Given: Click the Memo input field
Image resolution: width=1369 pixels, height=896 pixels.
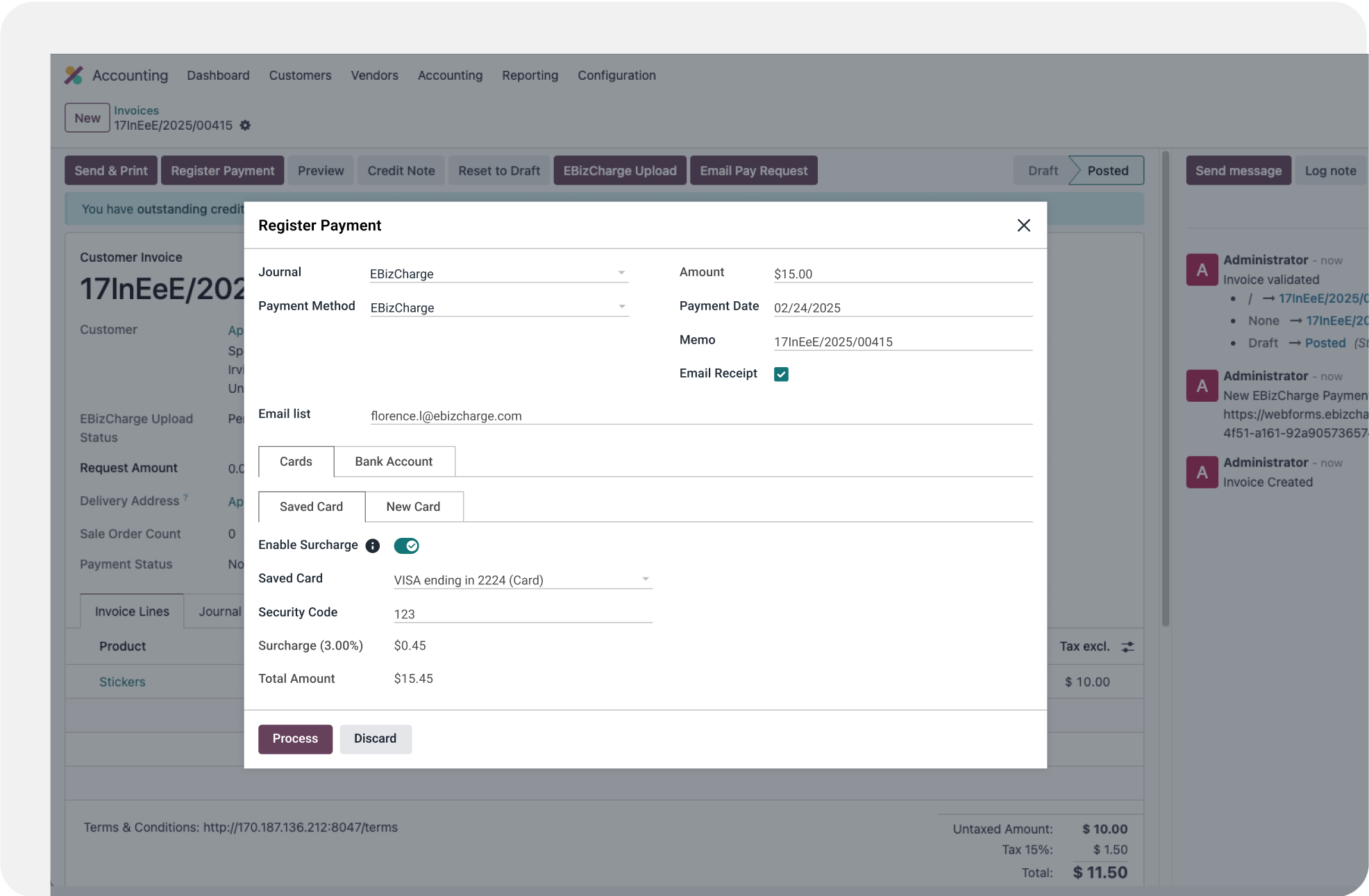Looking at the screenshot, I should (x=903, y=341).
